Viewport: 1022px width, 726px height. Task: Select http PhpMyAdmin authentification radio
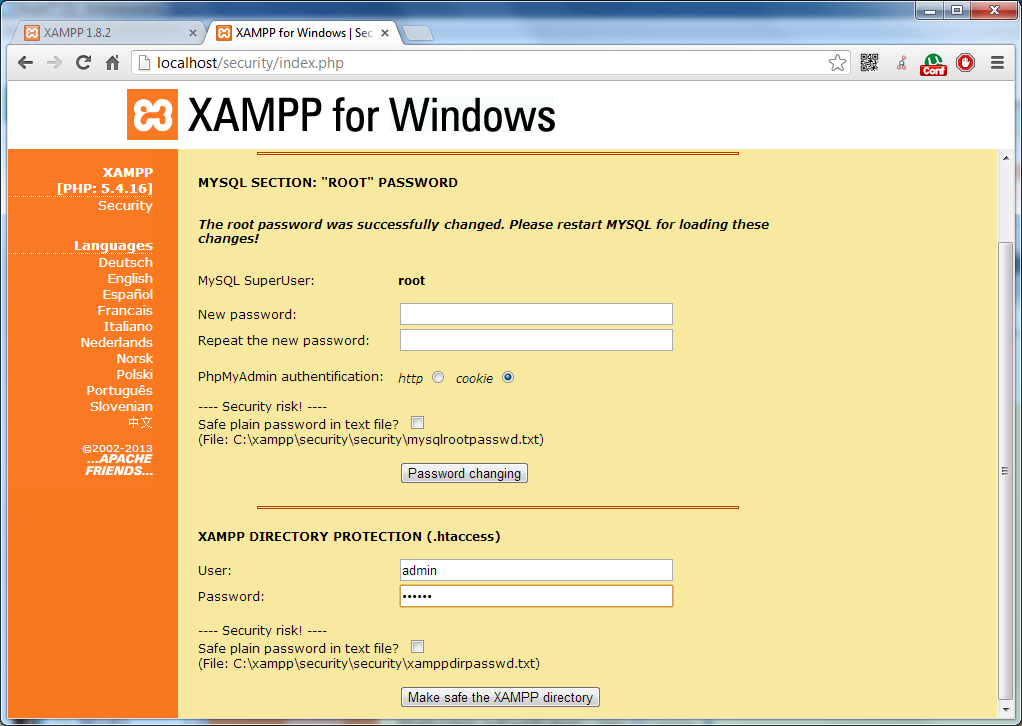(x=438, y=377)
